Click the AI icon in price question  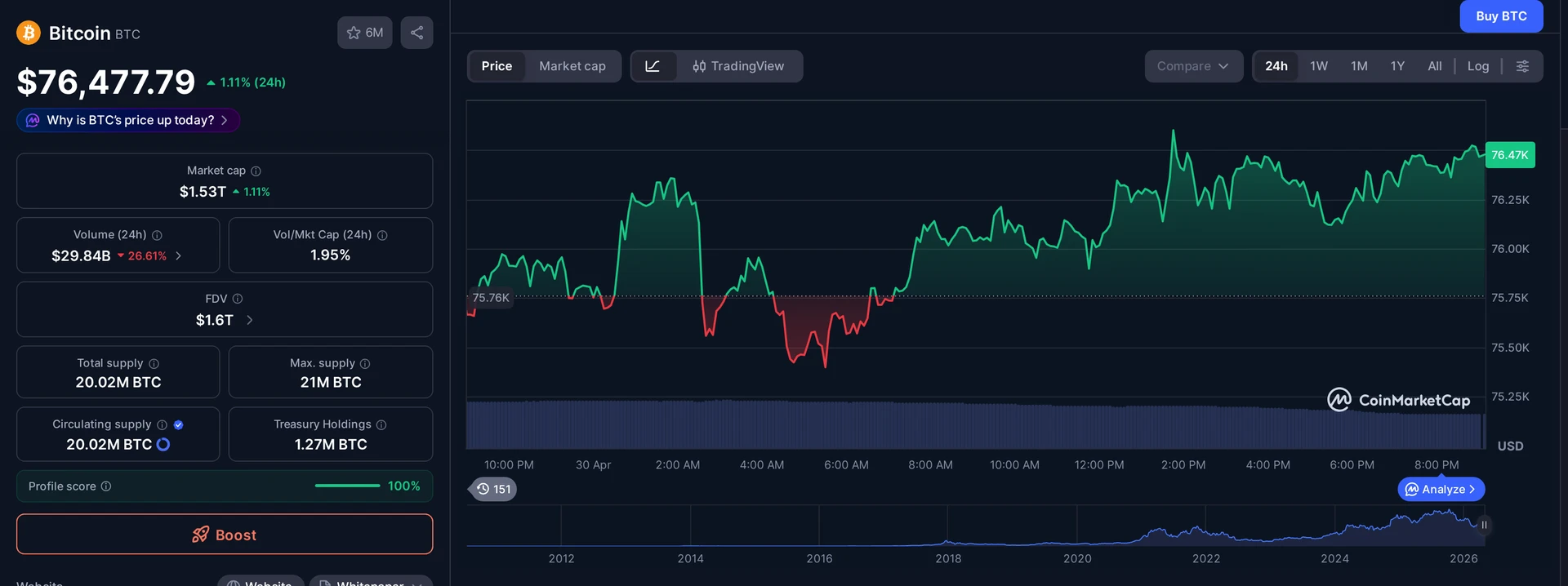point(33,120)
